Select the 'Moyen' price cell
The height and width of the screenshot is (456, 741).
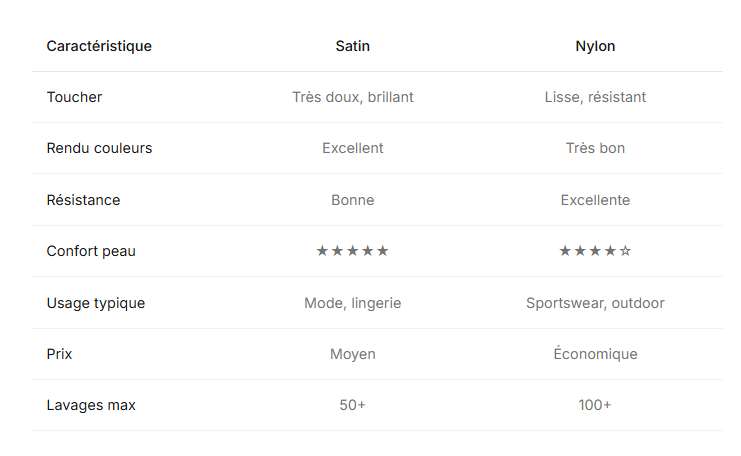click(352, 354)
